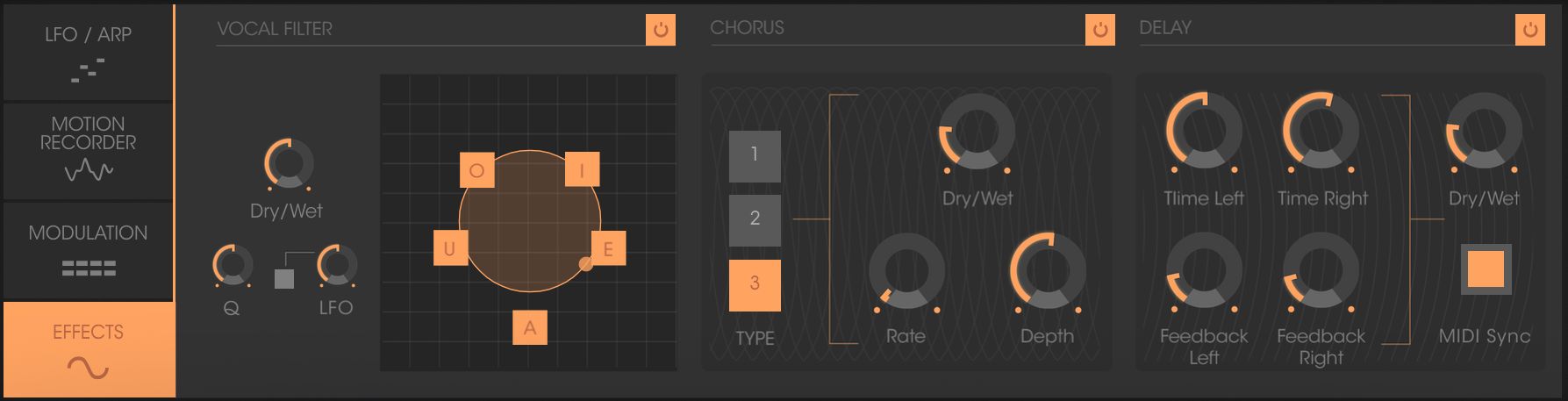The width and height of the screenshot is (1568, 401).
Task: Toggle the Vocal Filter power button
Action: 661,30
